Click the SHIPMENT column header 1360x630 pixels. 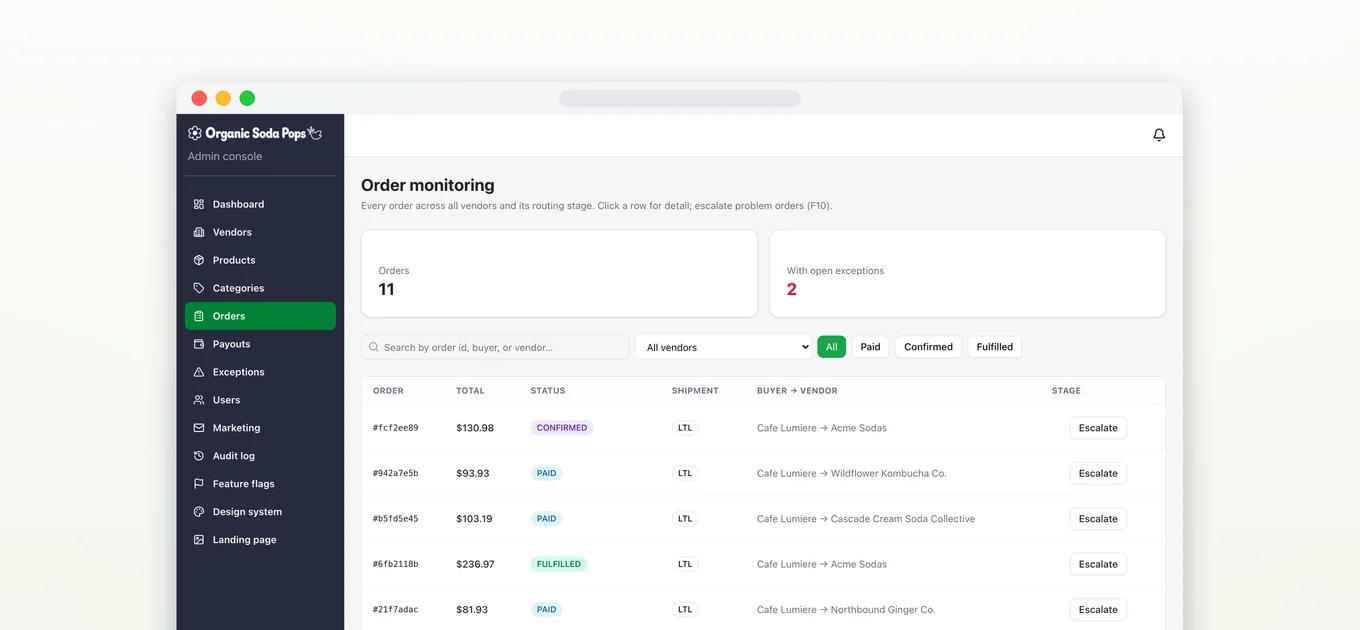[695, 391]
